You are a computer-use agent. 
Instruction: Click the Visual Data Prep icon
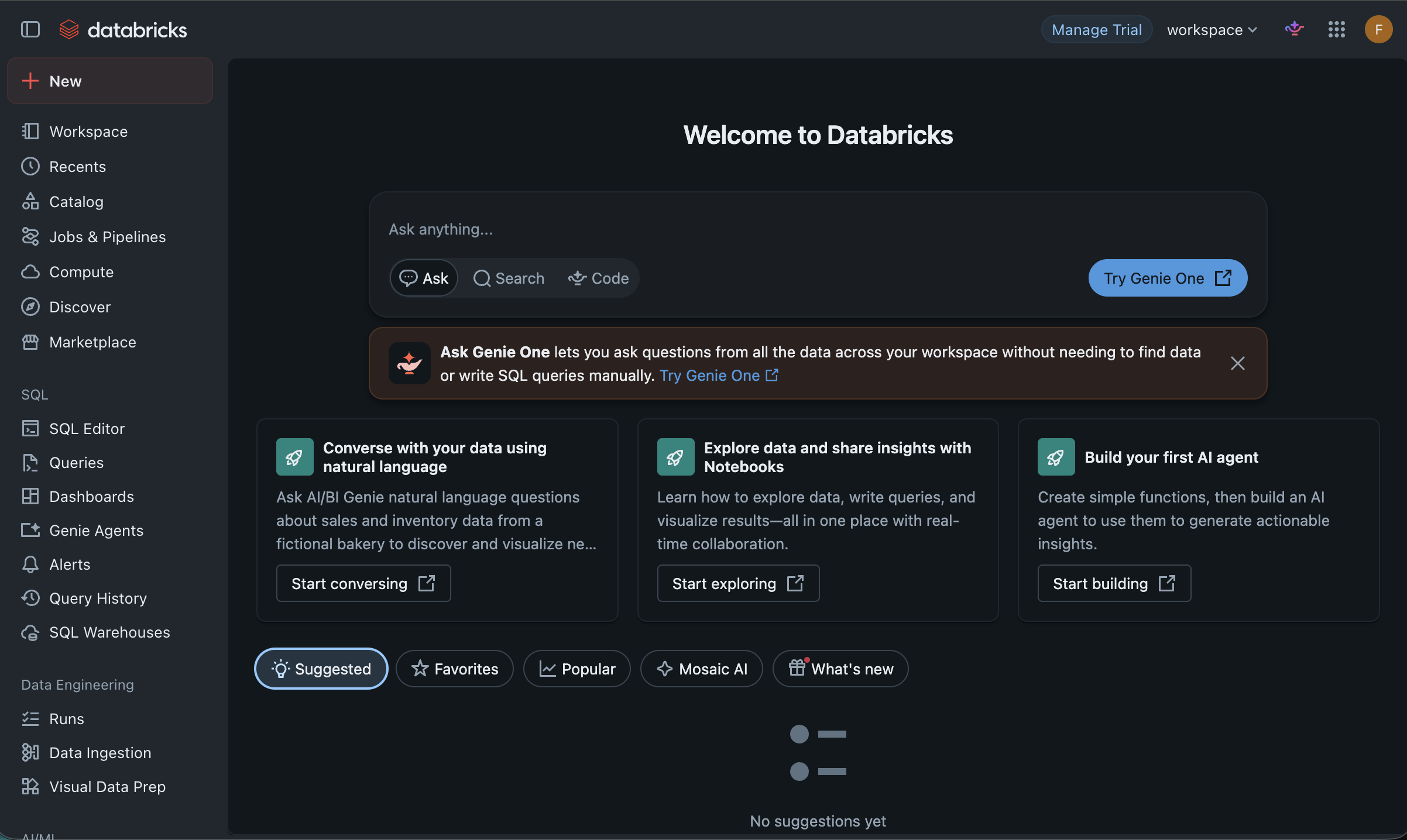point(30,786)
